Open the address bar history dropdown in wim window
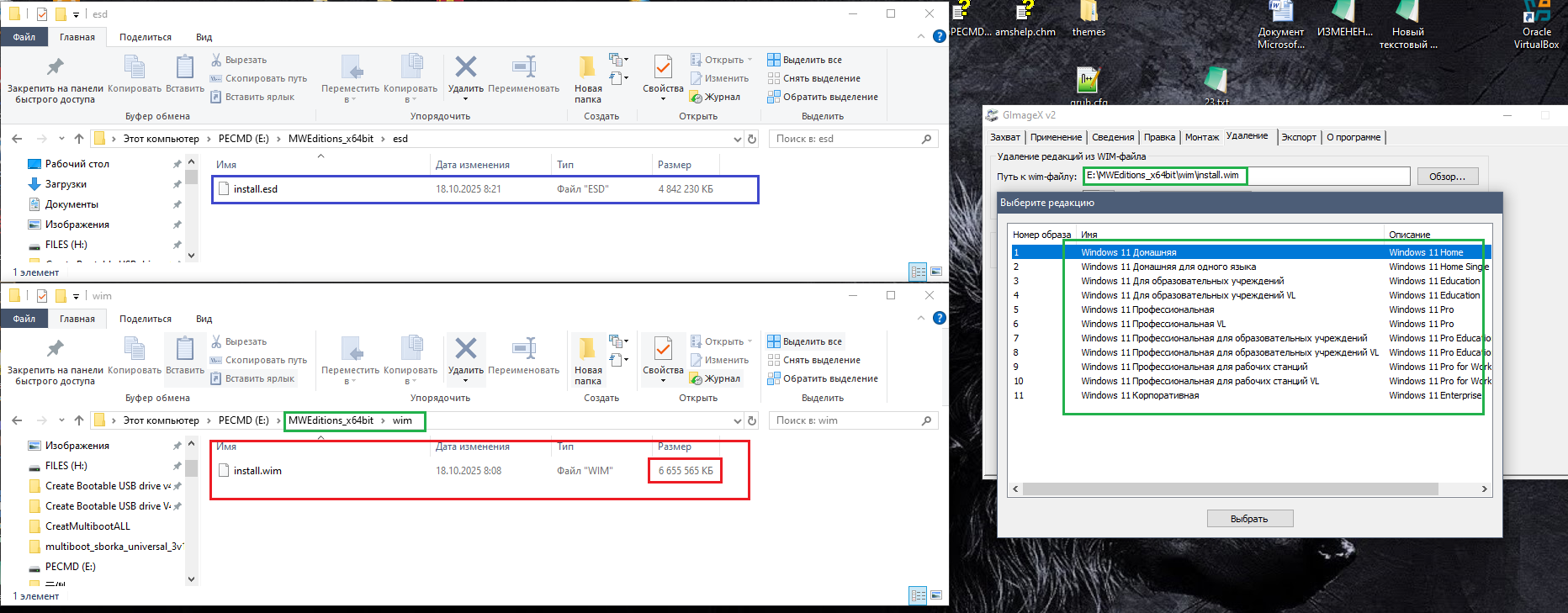The image size is (1568, 613). point(738,420)
